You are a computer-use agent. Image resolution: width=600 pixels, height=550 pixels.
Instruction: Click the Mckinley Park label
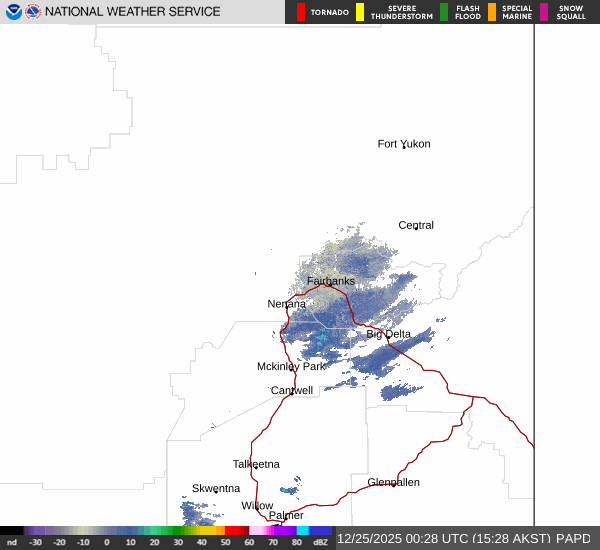[x=291, y=366]
